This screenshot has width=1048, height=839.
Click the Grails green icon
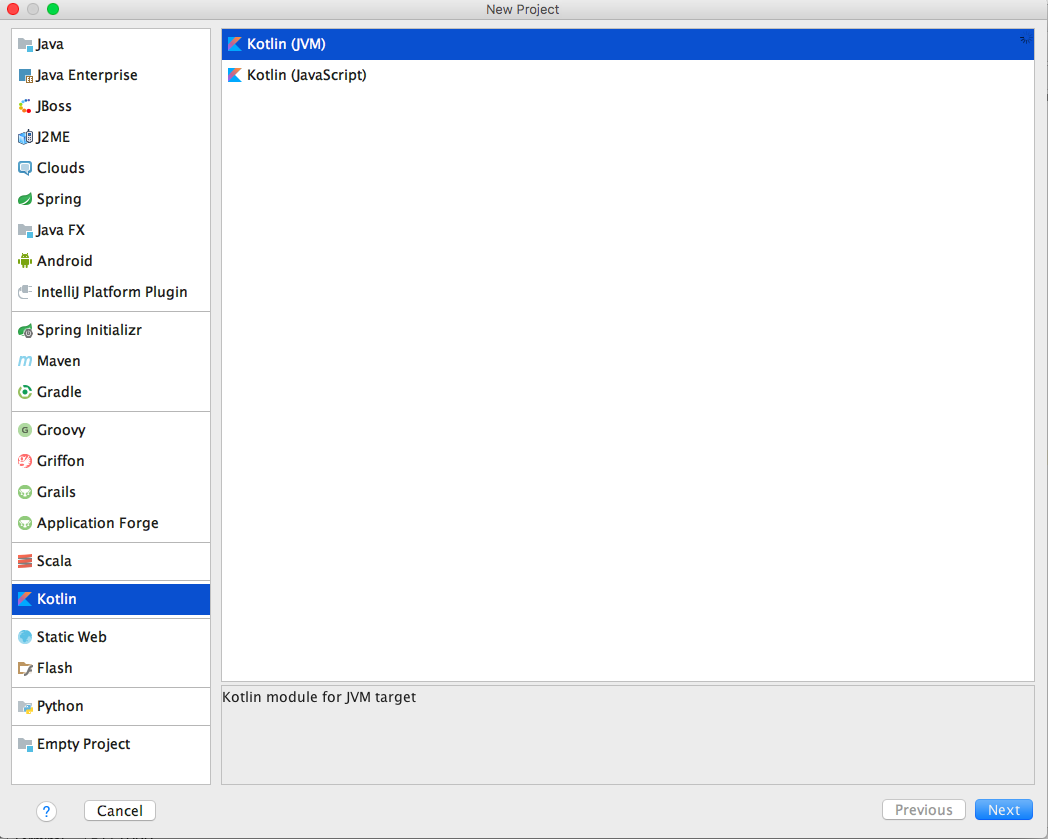click(25, 492)
